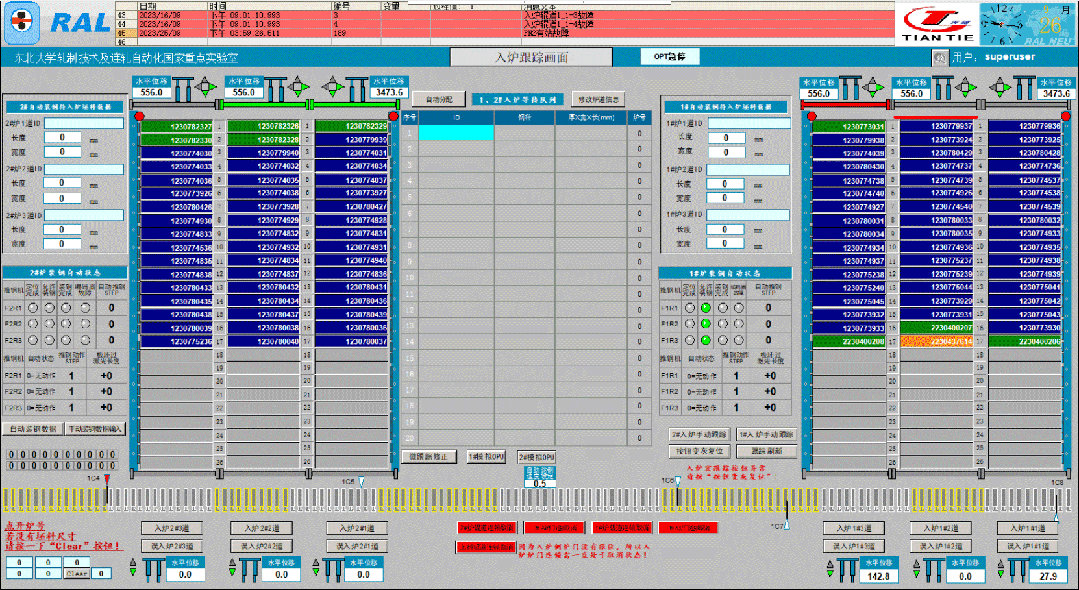Click the 1#模拟OPU button
Viewport: 1079px width, 590px height.
487,456
